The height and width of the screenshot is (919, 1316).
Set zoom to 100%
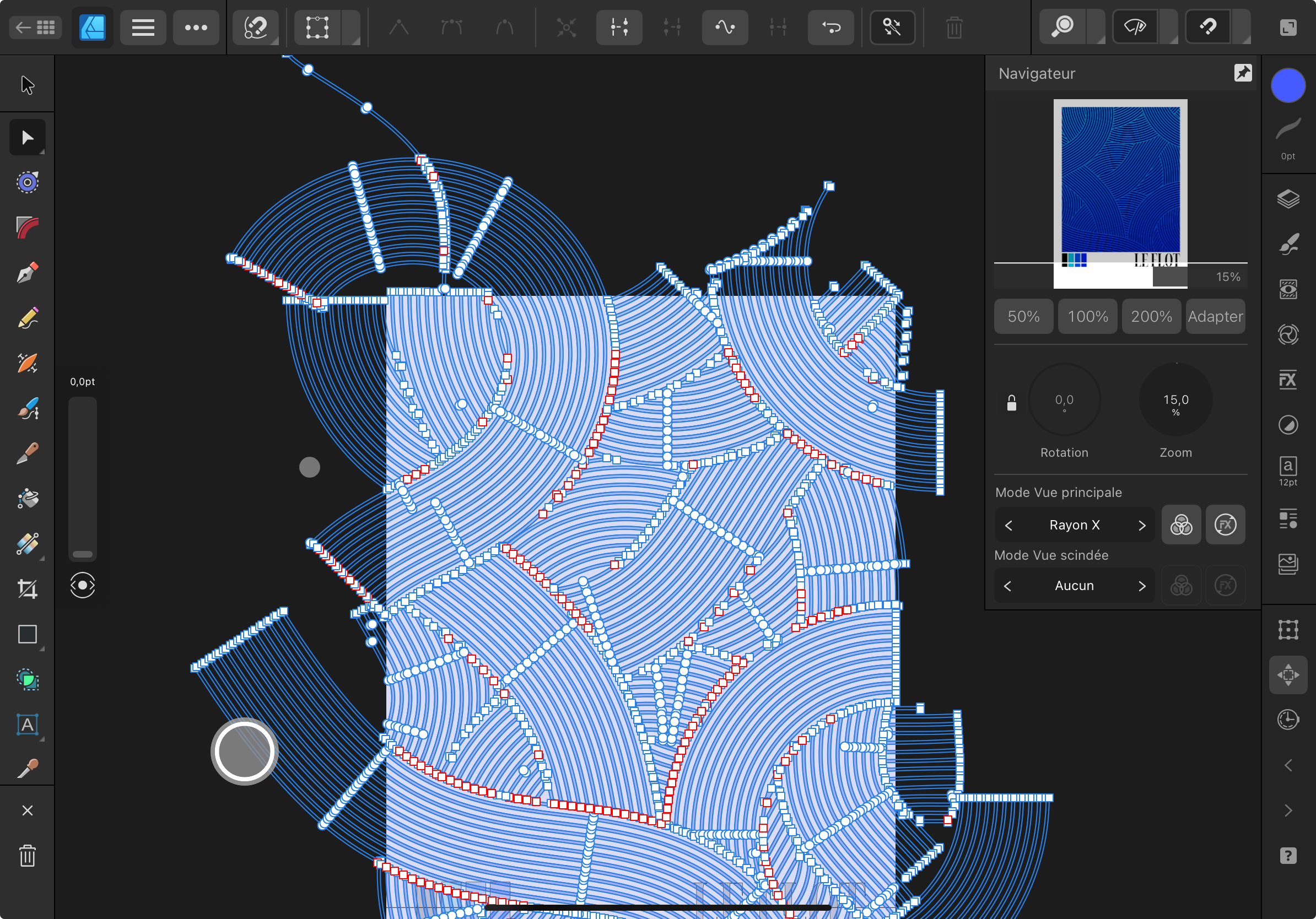coord(1087,316)
